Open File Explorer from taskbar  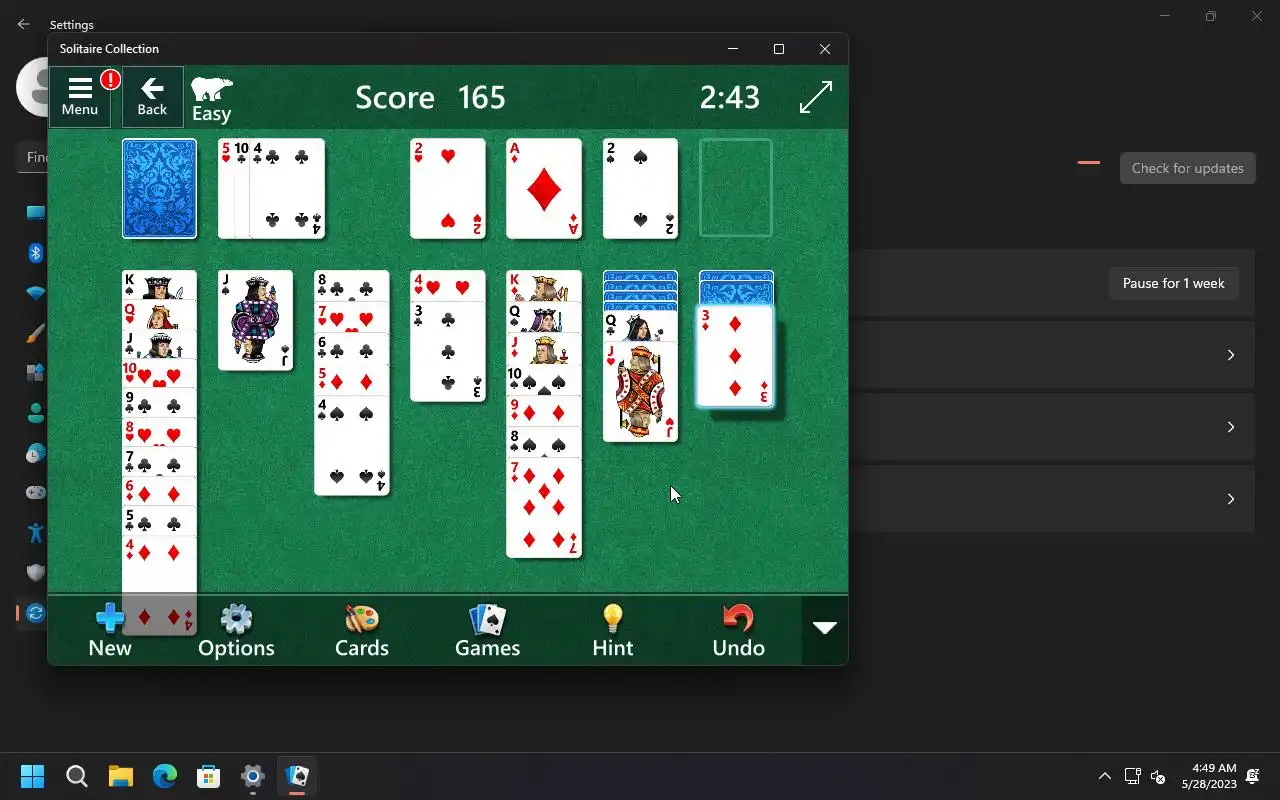pyautogui.click(x=120, y=776)
